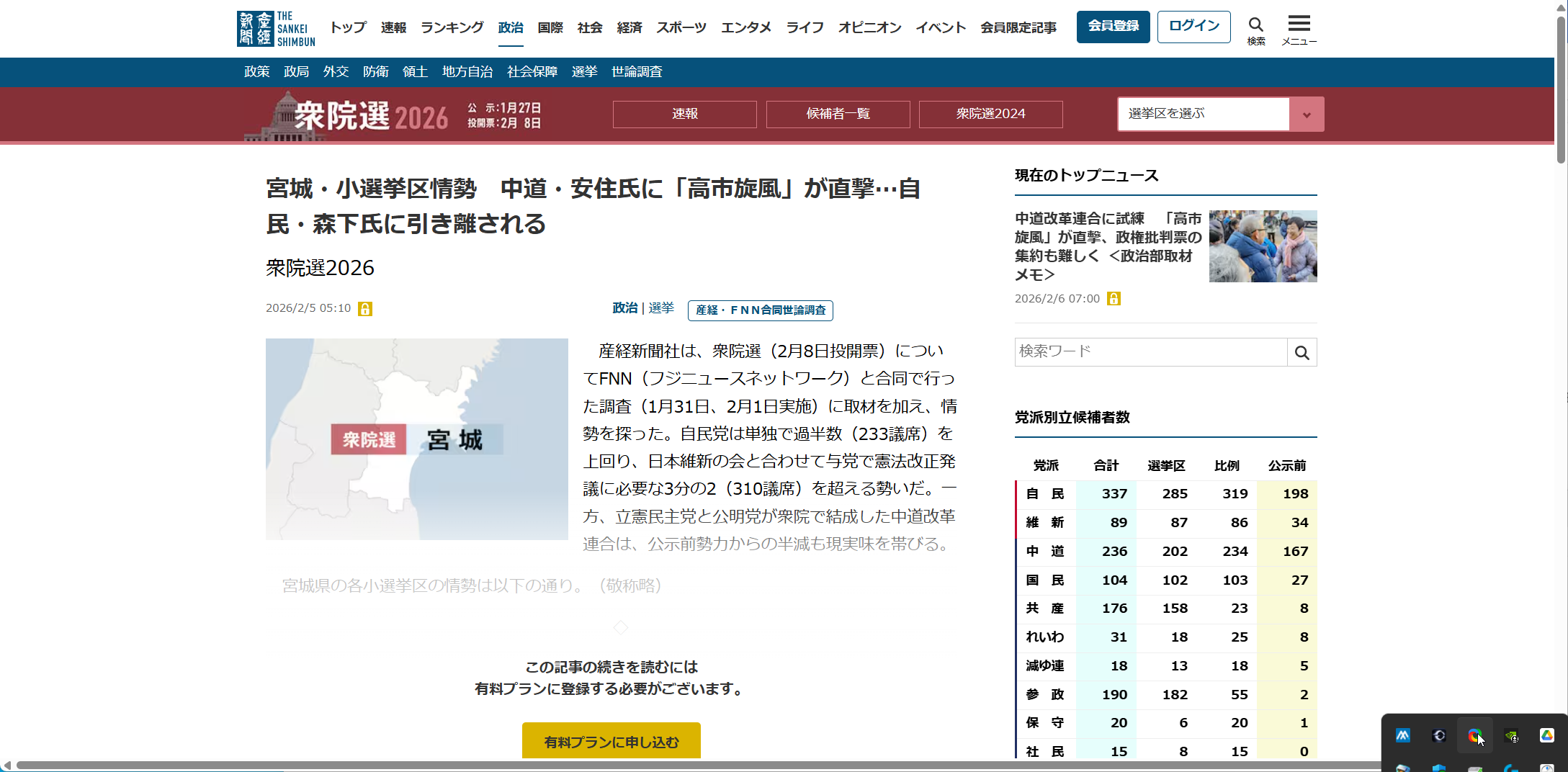Open the top news crowd photo thumbnail
This screenshot has height=772, width=1568.
[x=1263, y=246]
